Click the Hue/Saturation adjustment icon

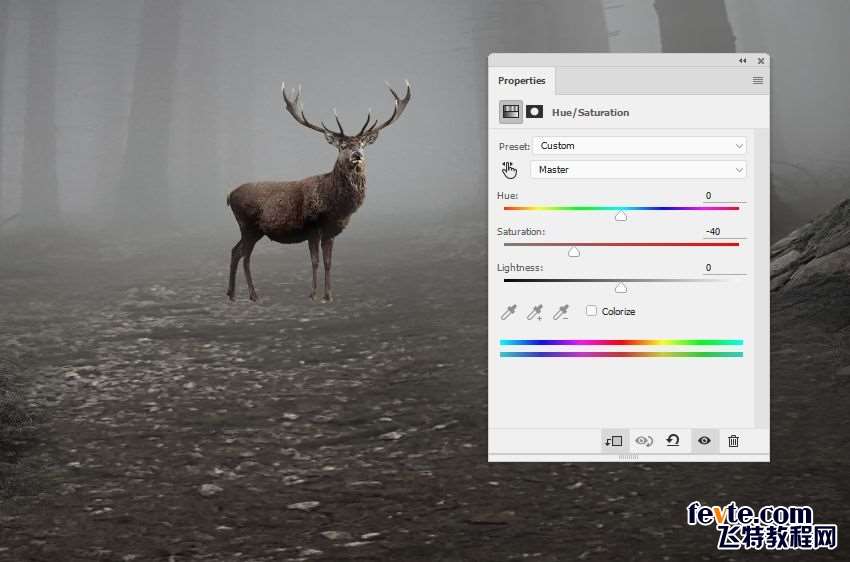[x=510, y=112]
